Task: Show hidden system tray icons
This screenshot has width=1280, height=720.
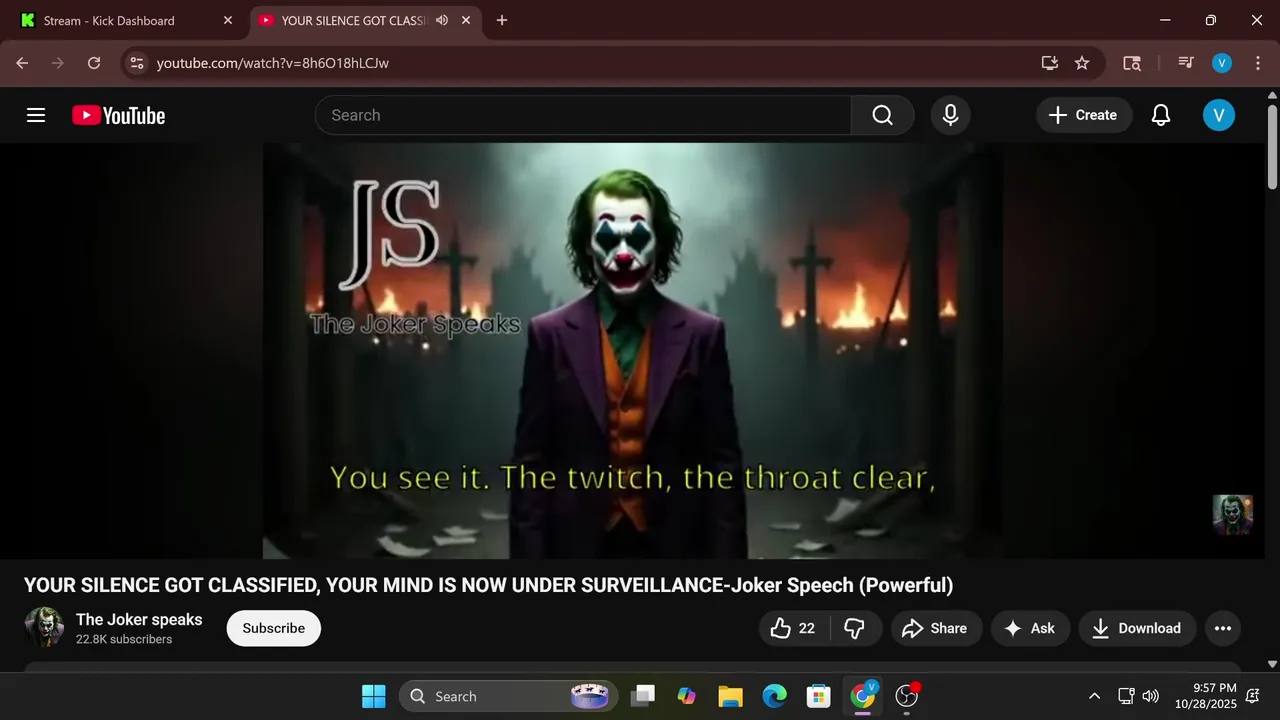Action: click(1094, 696)
